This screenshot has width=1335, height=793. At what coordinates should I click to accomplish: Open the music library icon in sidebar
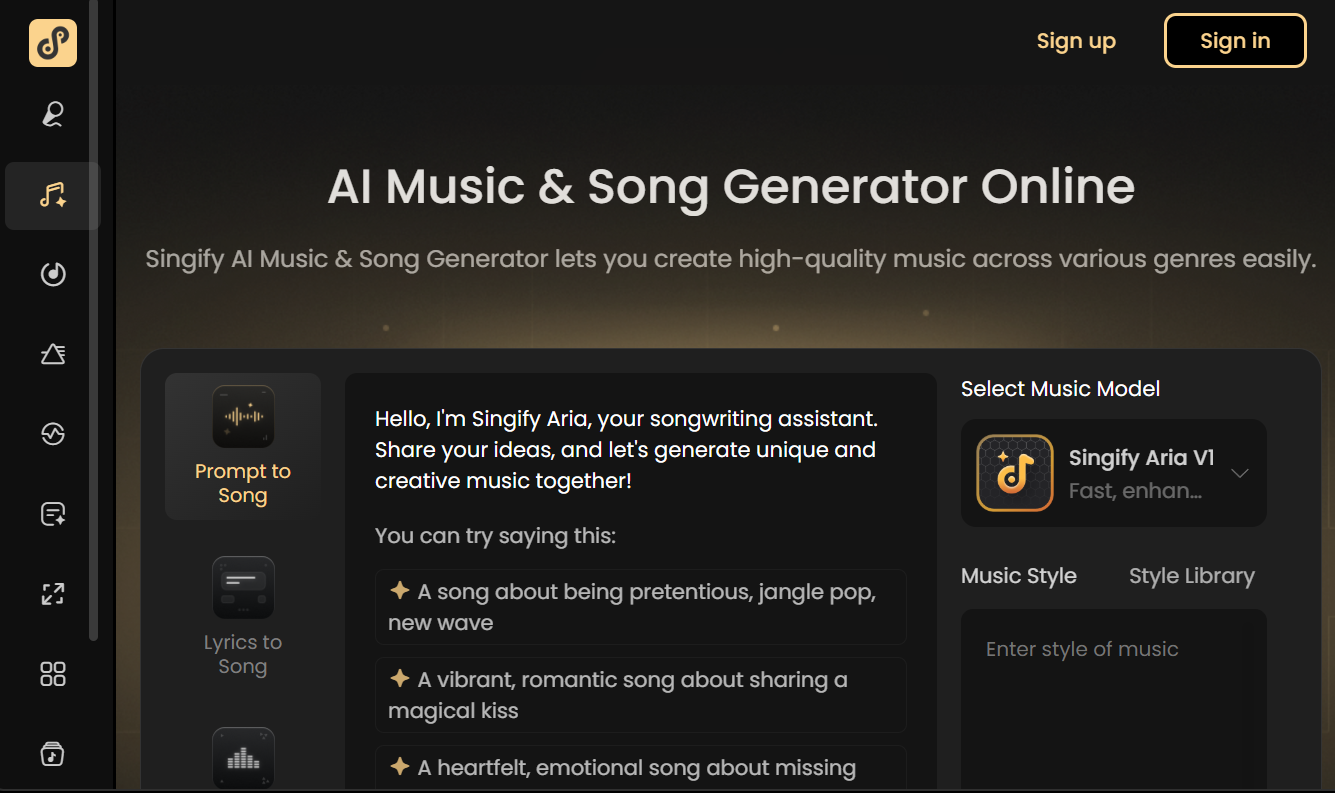click(53, 753)
